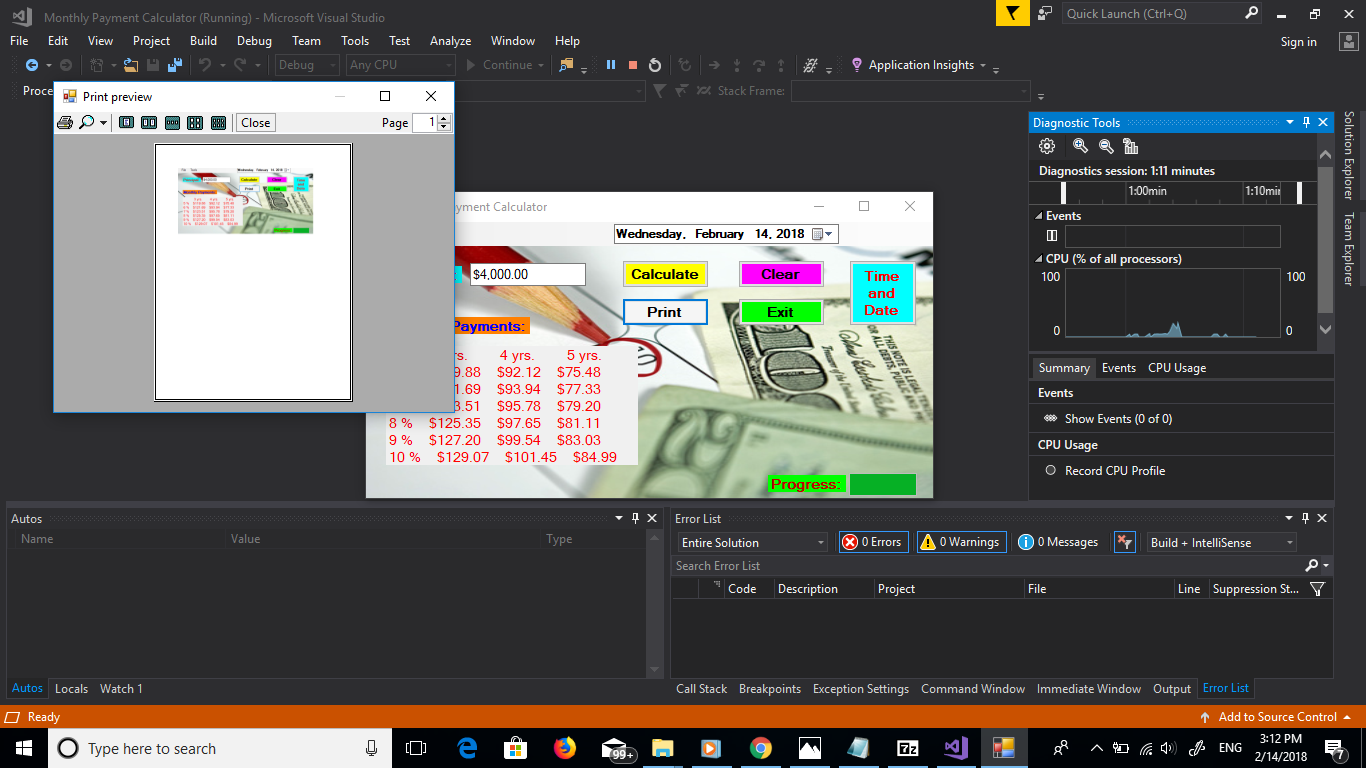The height and width of the screenshot is (768, 1366).
Task: Select the six-page view icon
Action: tap(218, 122)
